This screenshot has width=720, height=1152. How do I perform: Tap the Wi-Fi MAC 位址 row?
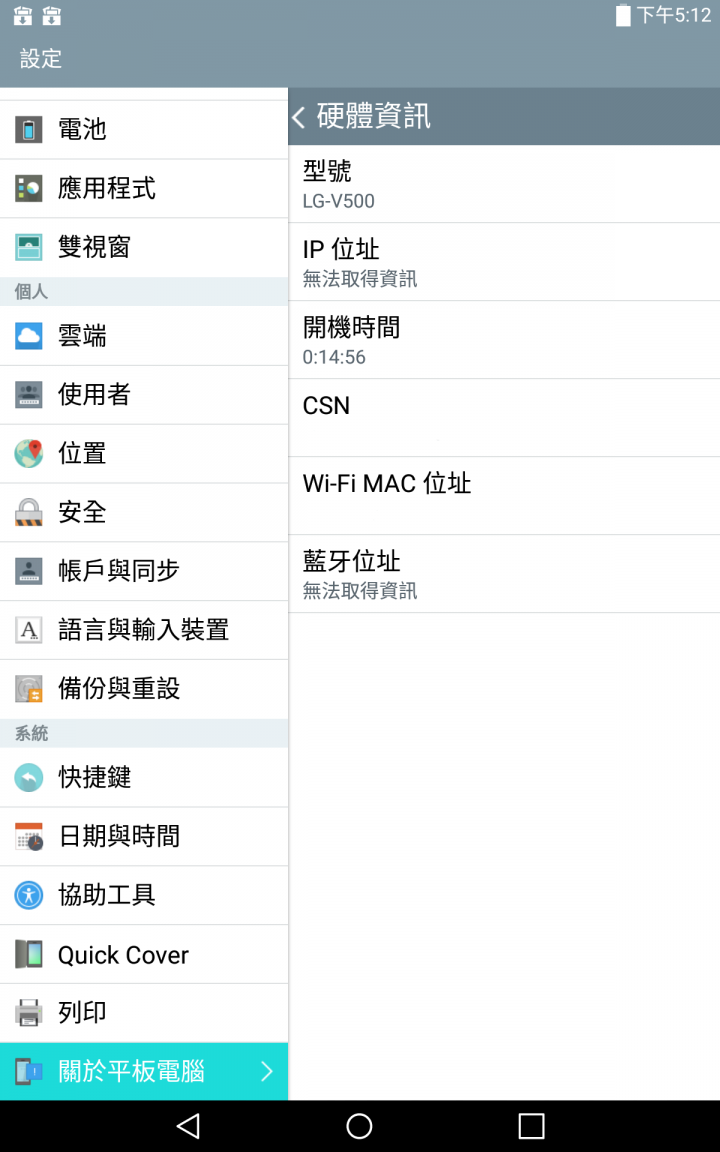coord(504,496)
